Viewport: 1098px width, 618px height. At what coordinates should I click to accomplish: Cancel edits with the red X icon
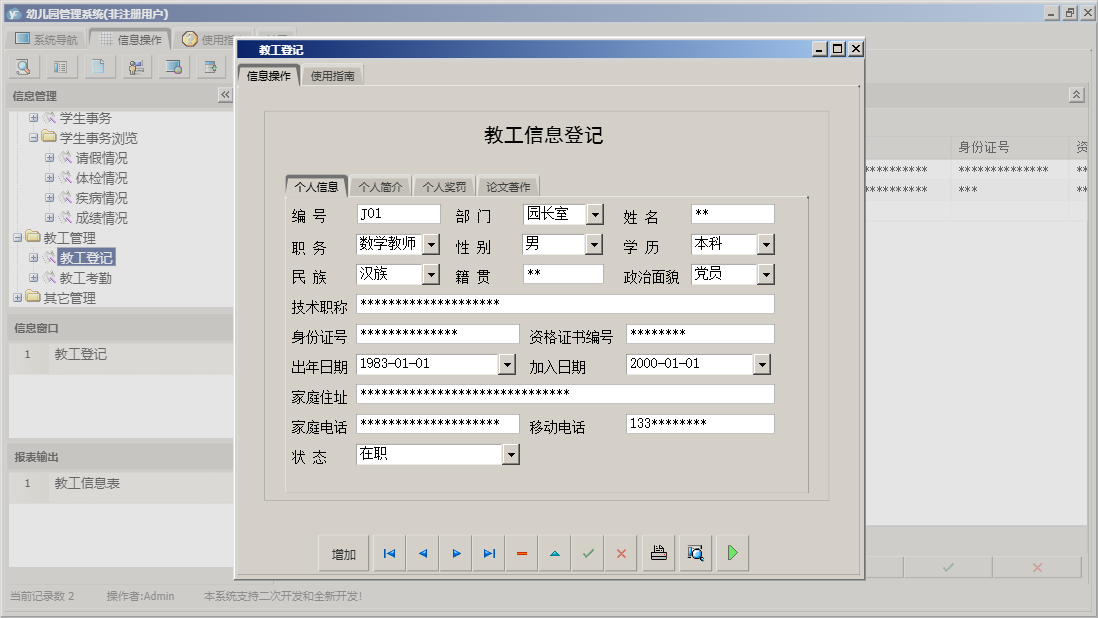pyautogui.click(x=620, y=552)
